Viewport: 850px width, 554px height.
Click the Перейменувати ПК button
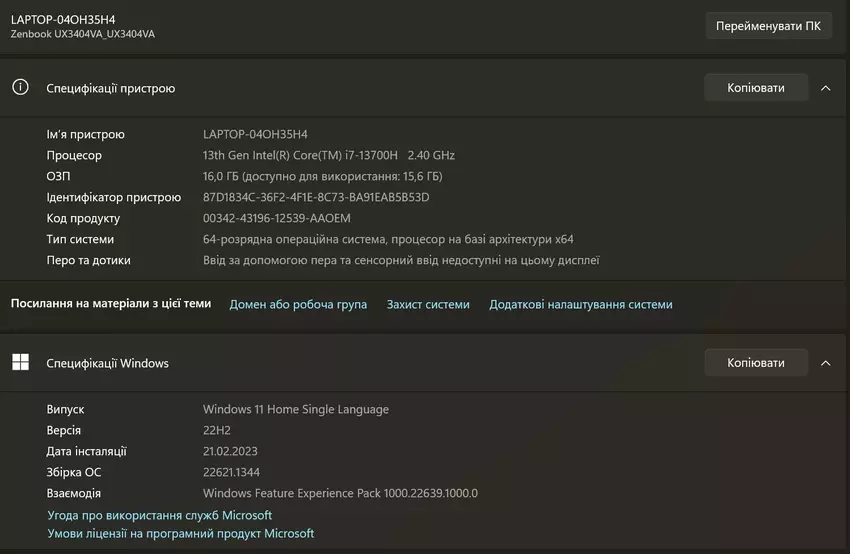pyautogui.click(x=767, y=26)
